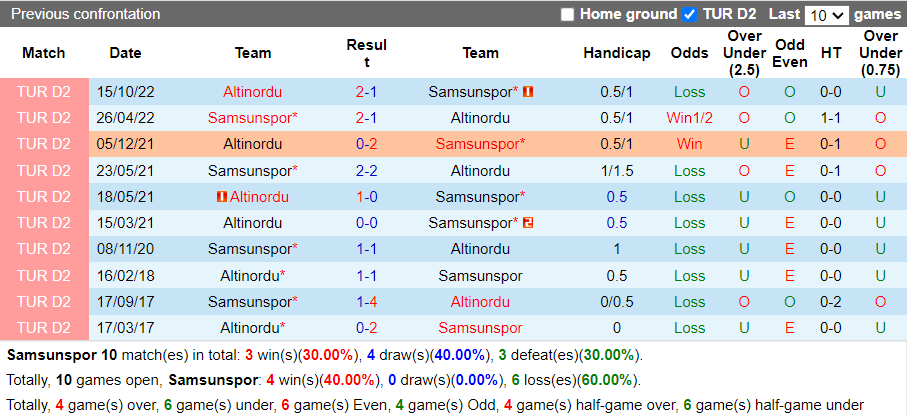Uncheck the TUR D2 checkbox
The width and height of the screenshot is (907, 415).
(x=690, y=14)
